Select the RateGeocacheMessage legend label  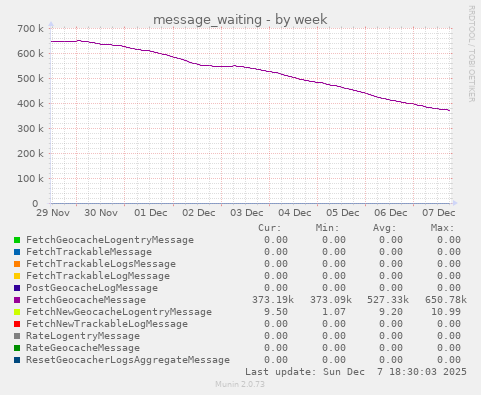83,348
